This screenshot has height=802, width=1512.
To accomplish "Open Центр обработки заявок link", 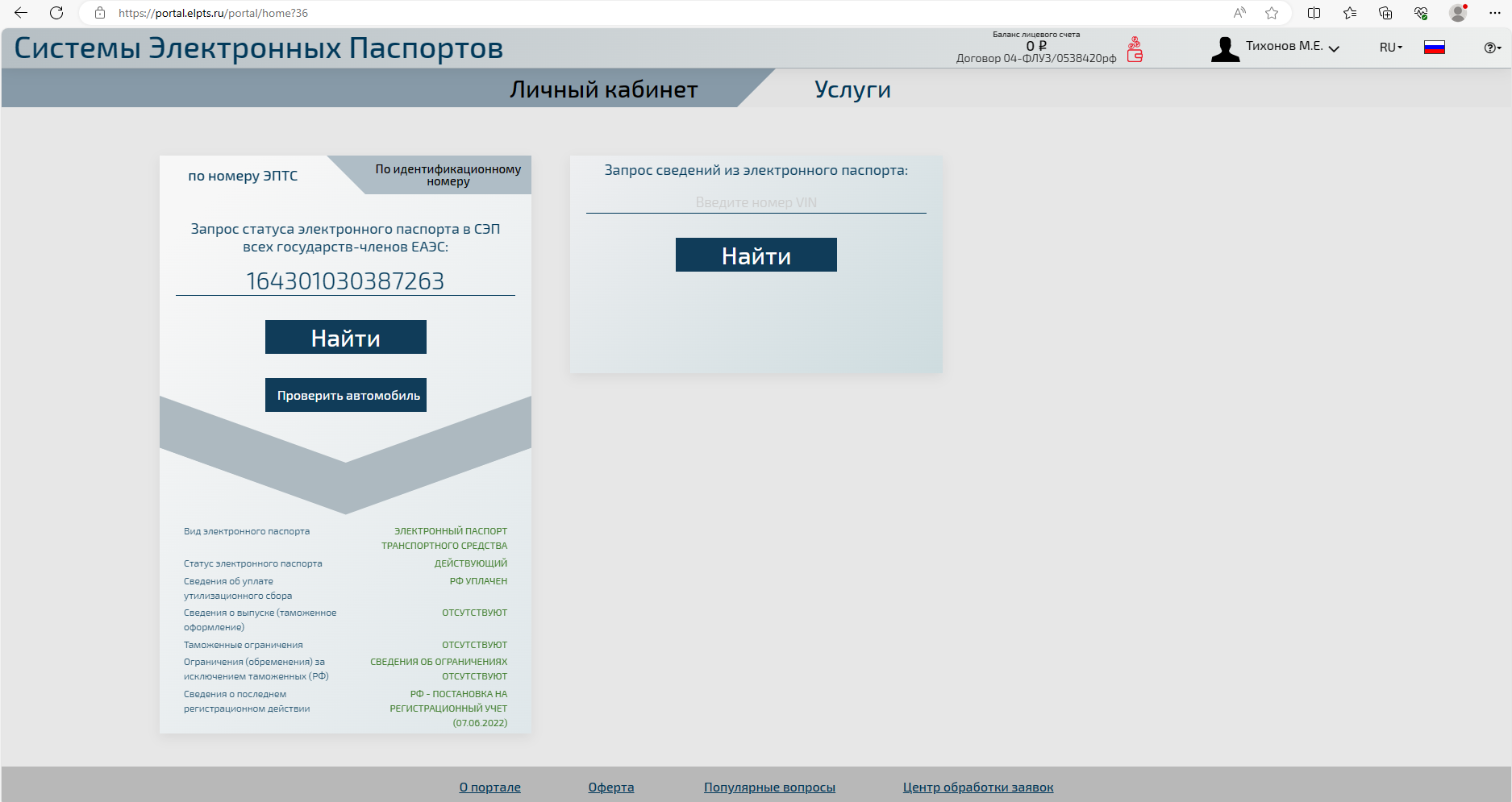I will pyautogui.click(x=978, y=787).
